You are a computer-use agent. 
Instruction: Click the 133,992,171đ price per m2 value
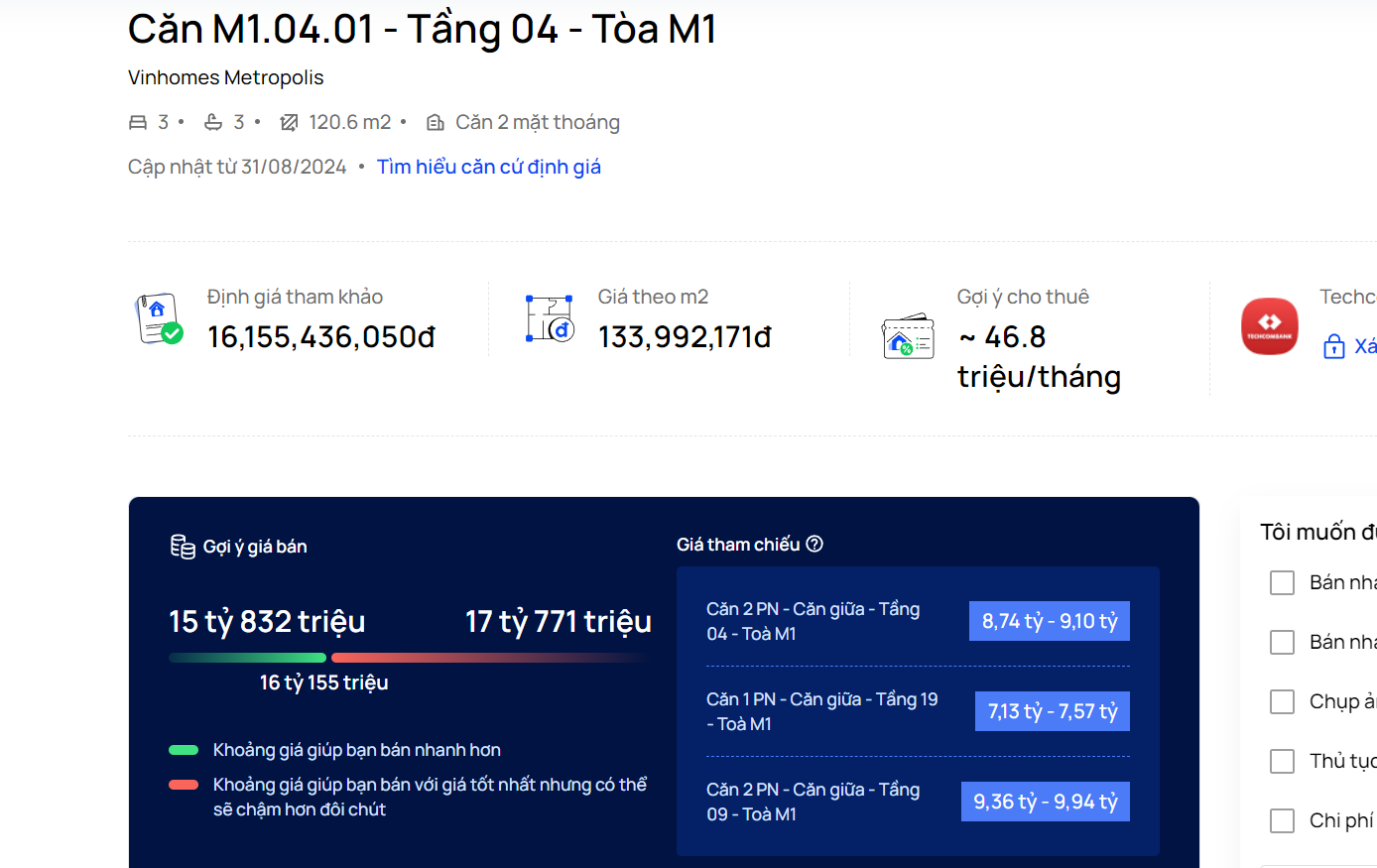coord(685,337)
